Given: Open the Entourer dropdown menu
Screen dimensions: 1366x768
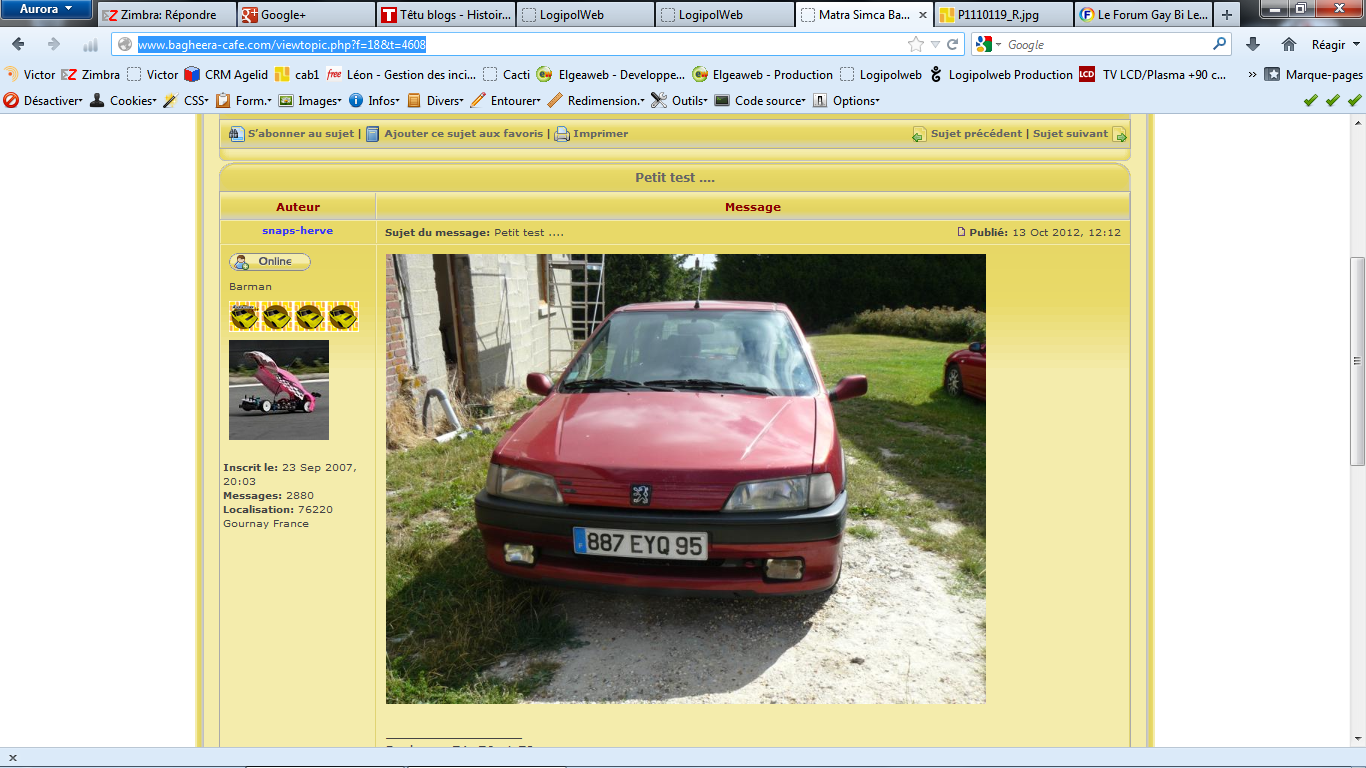Looking at the screenshot, I should pyautogui.click(x=506, y=100).
